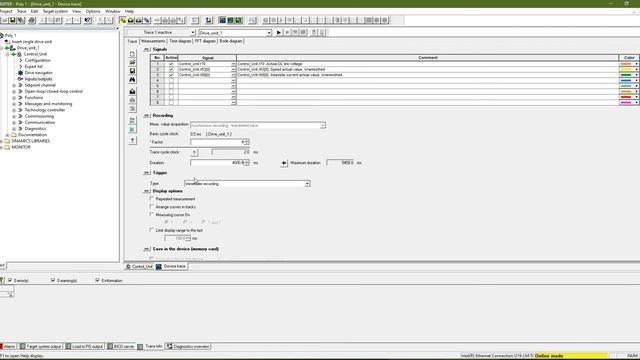Click the highlighted yellow connect-online toolbar icon
This screenshot has width=640, height=360.
pyautogui.click(x=122, y=20)
